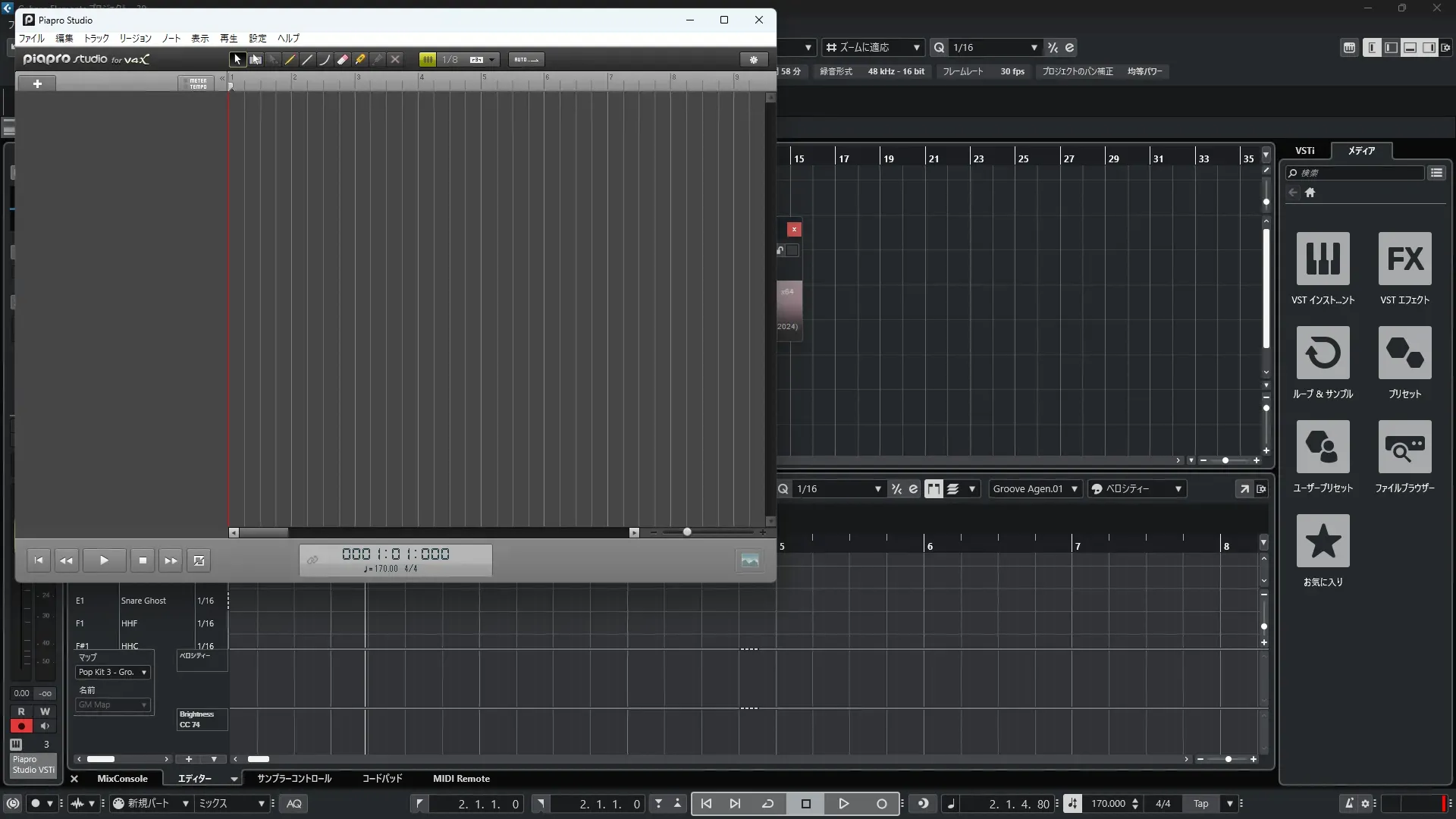
Task: Enable the Write automation W button
Action: pyautogui.click(x=45, y=711)
